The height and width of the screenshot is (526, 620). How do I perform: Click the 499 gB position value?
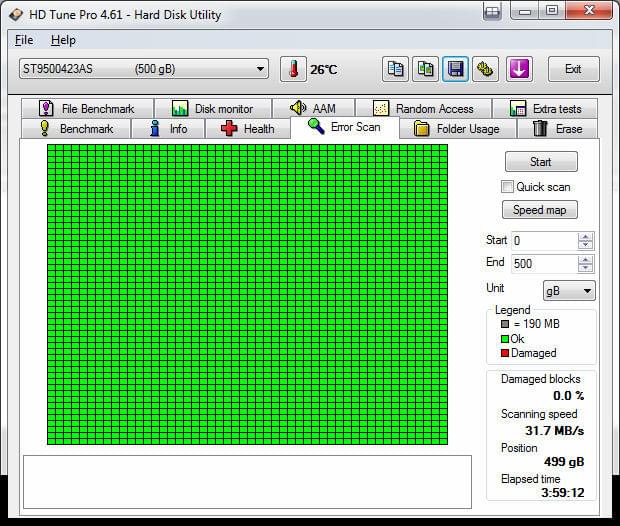point(564,462)
